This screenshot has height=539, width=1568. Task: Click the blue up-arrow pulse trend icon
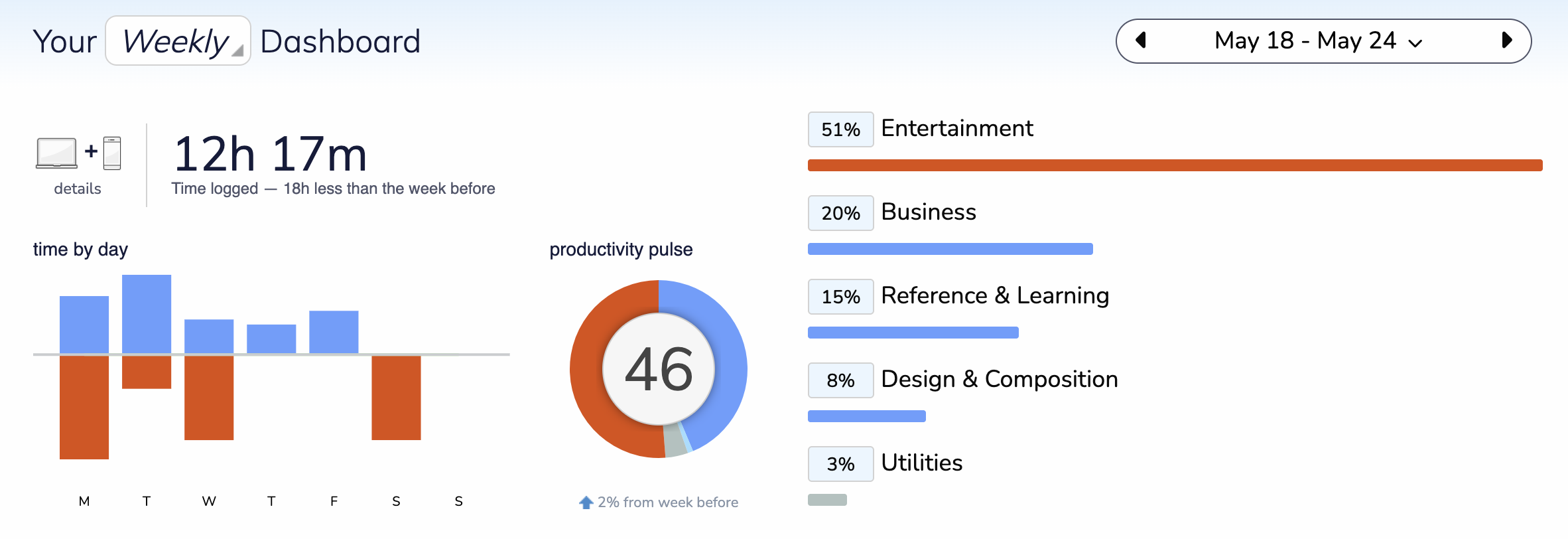pos(586,502)
